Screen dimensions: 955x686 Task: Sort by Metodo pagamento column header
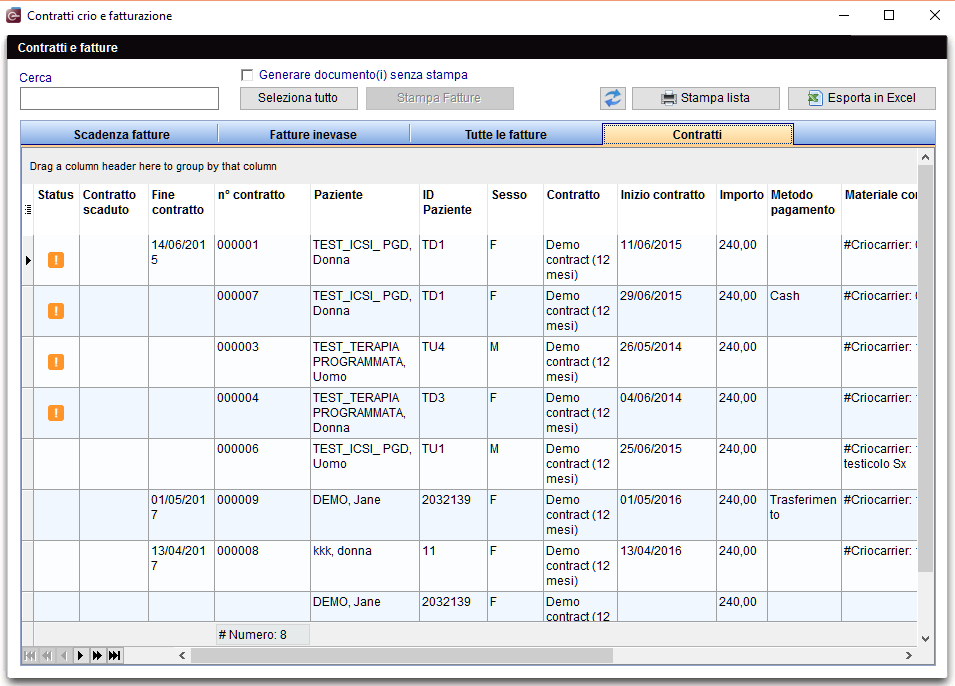point(804,210)
